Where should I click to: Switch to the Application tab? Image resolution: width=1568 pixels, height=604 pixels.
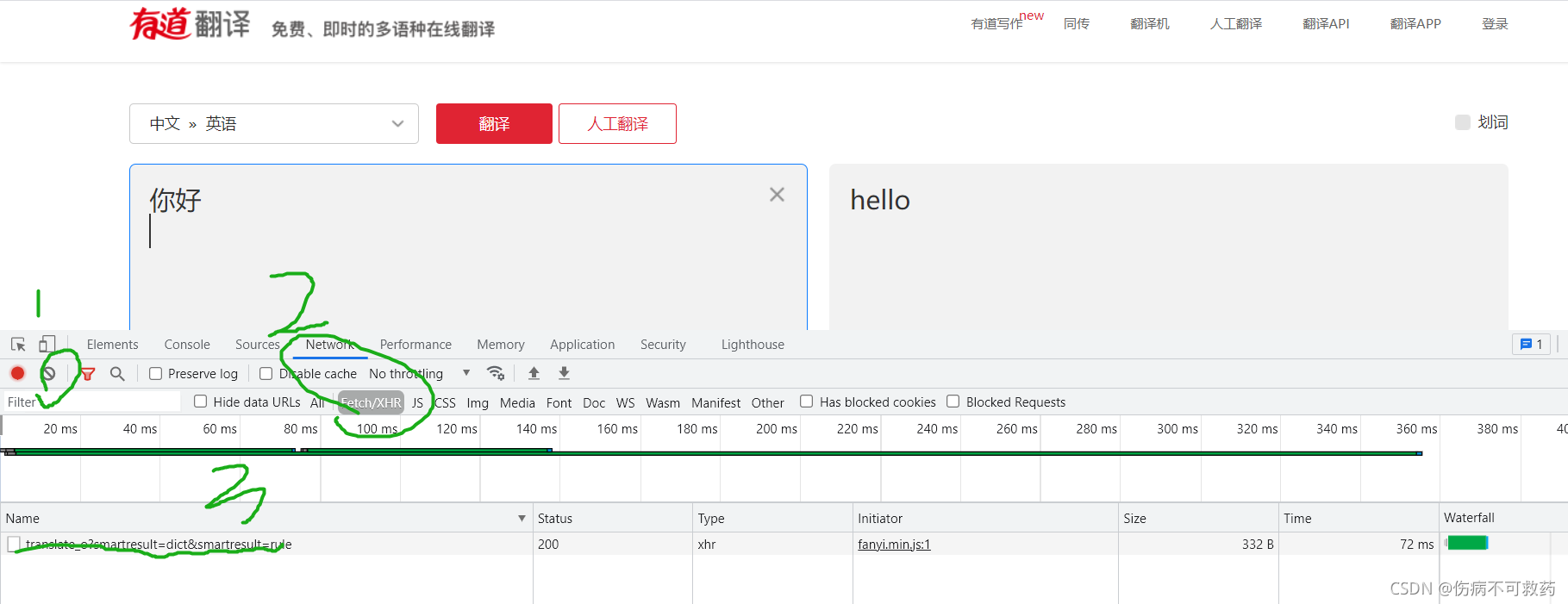tap(583, 345)
